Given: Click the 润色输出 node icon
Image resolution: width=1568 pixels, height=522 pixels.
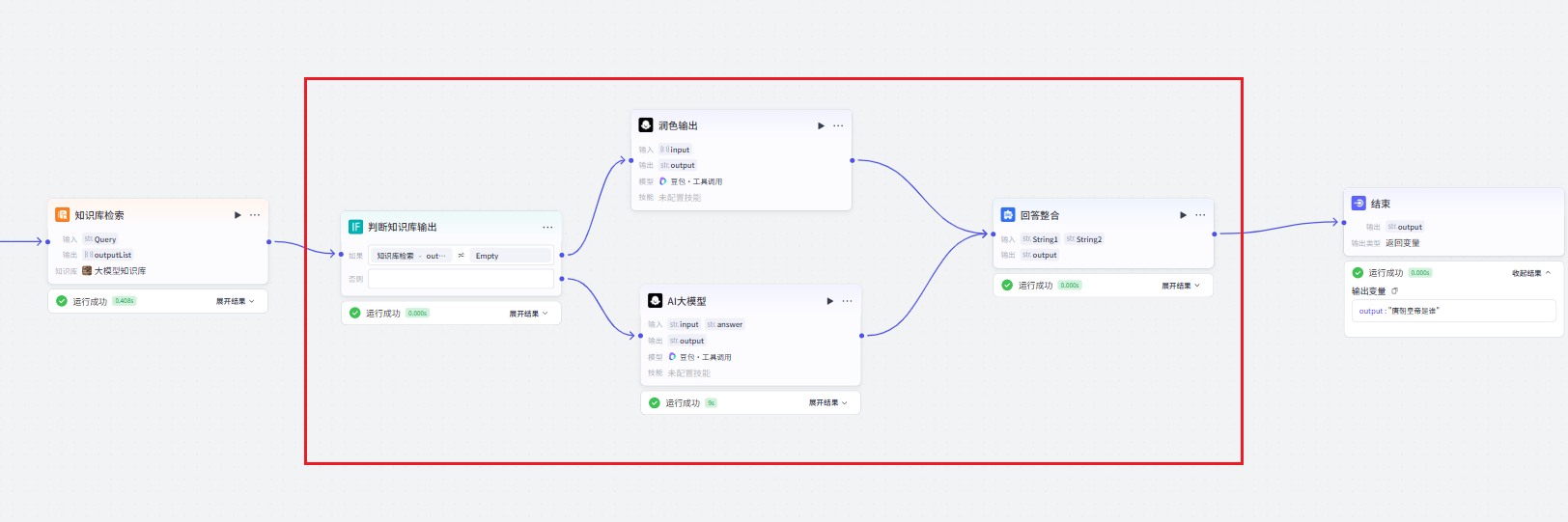Looking at the screenshot, I should (x=646, y=125).
